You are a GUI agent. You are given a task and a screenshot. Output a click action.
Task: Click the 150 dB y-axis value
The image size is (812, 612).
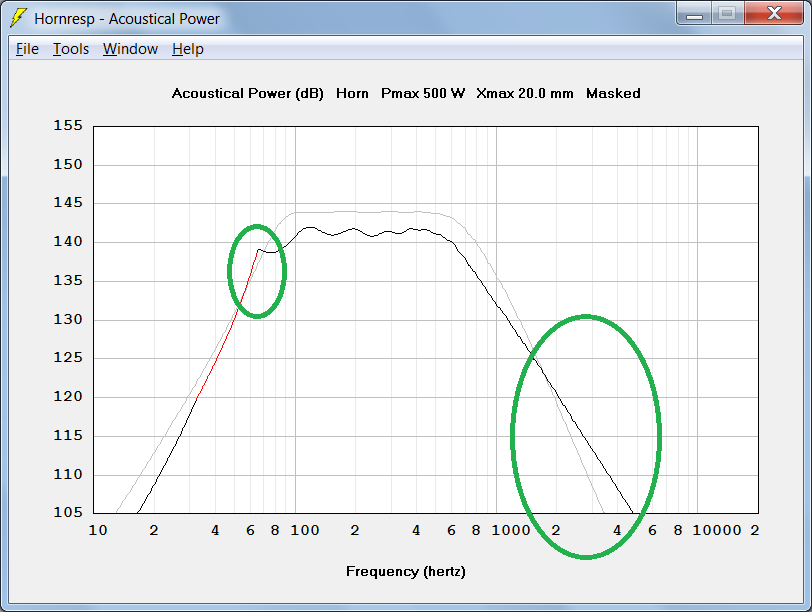68,165
